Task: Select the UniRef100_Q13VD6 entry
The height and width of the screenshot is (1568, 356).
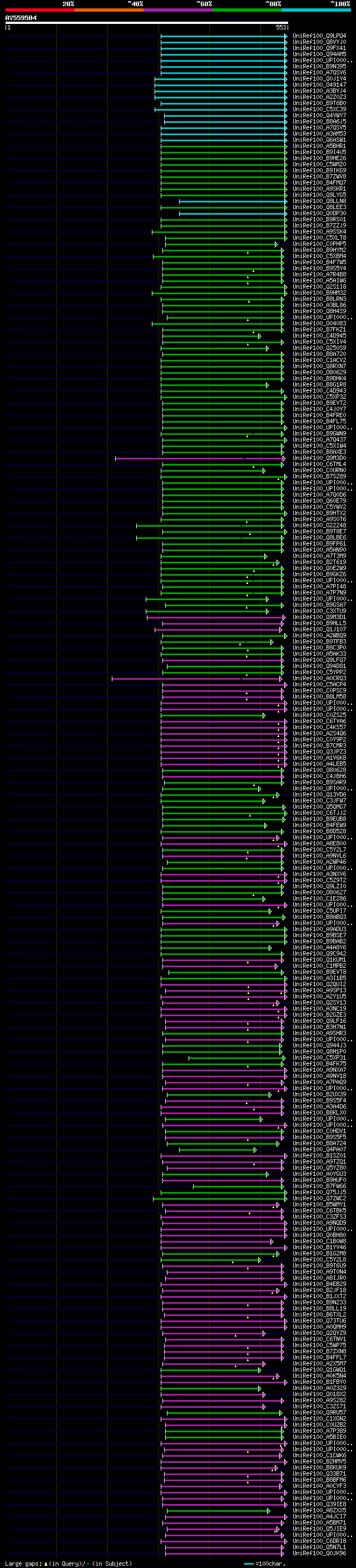Action: [x=319, y=794]
